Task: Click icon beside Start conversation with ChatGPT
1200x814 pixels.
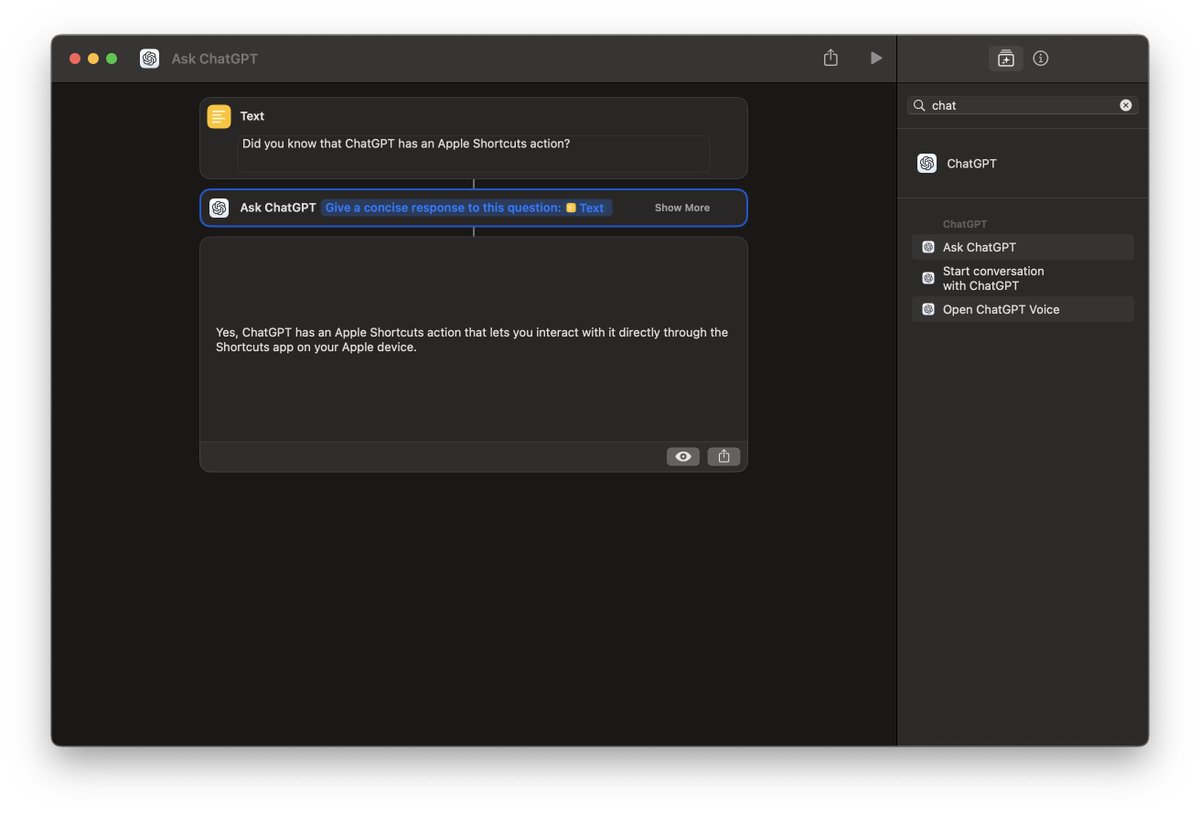Action: click(x=928, y=278)
